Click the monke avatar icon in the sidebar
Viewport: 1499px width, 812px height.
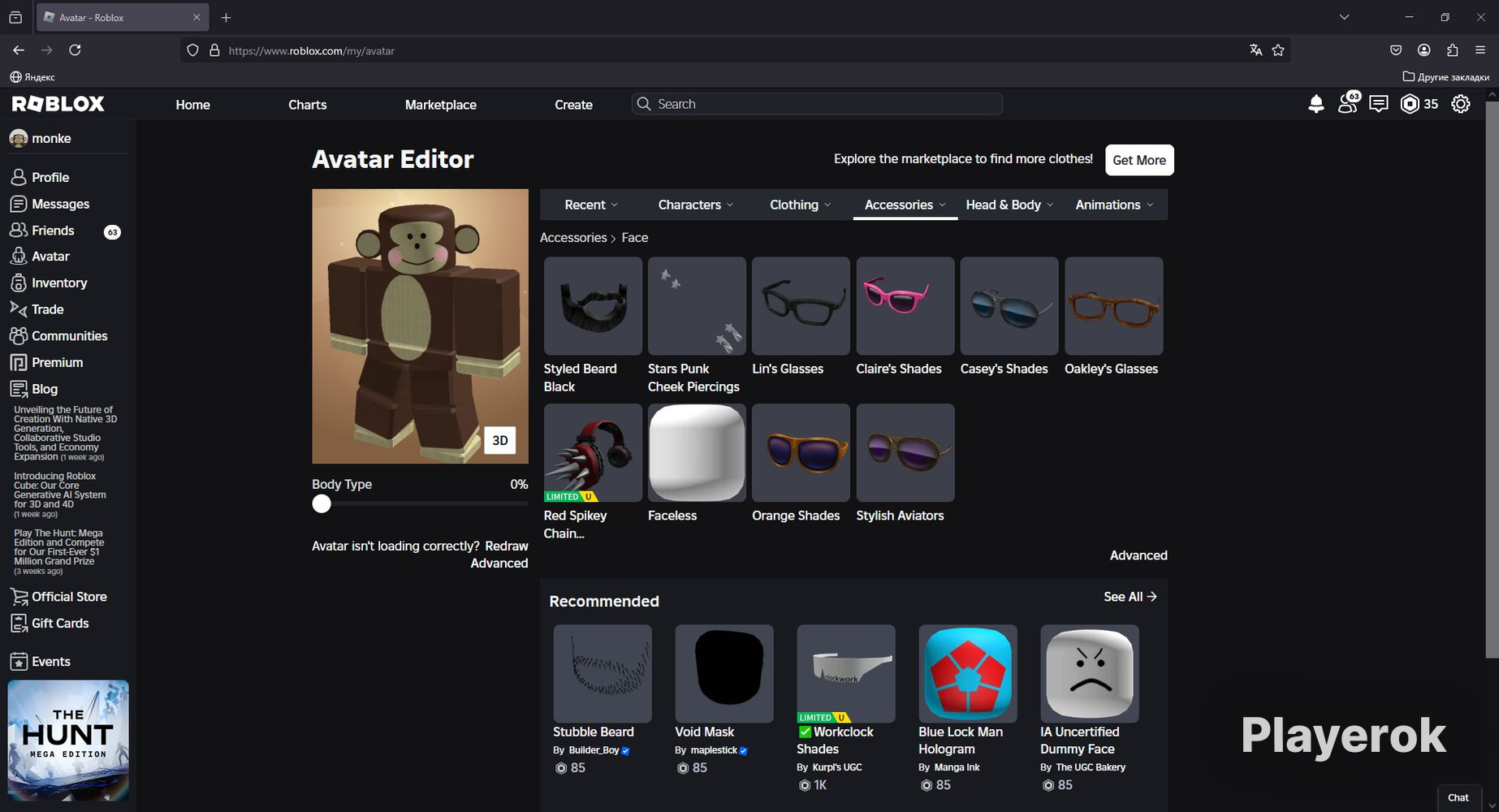coord(19,139)
